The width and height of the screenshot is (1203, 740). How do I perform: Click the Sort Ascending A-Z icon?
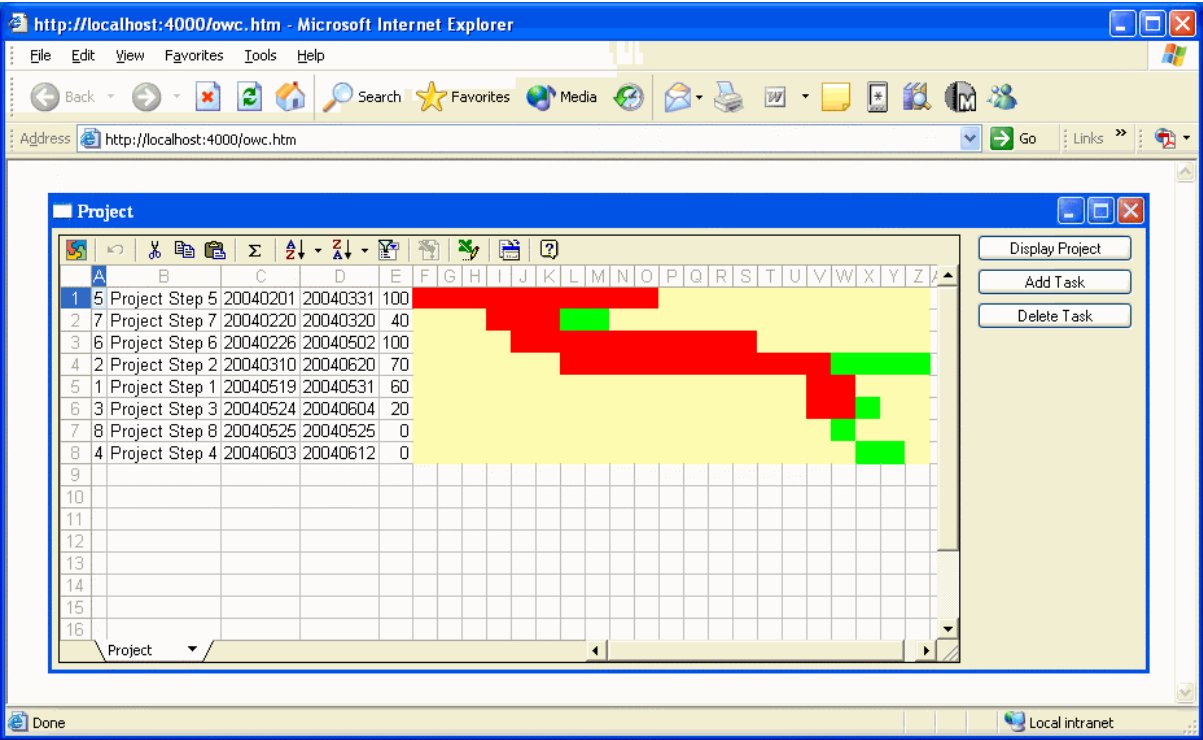pos(295,250)
